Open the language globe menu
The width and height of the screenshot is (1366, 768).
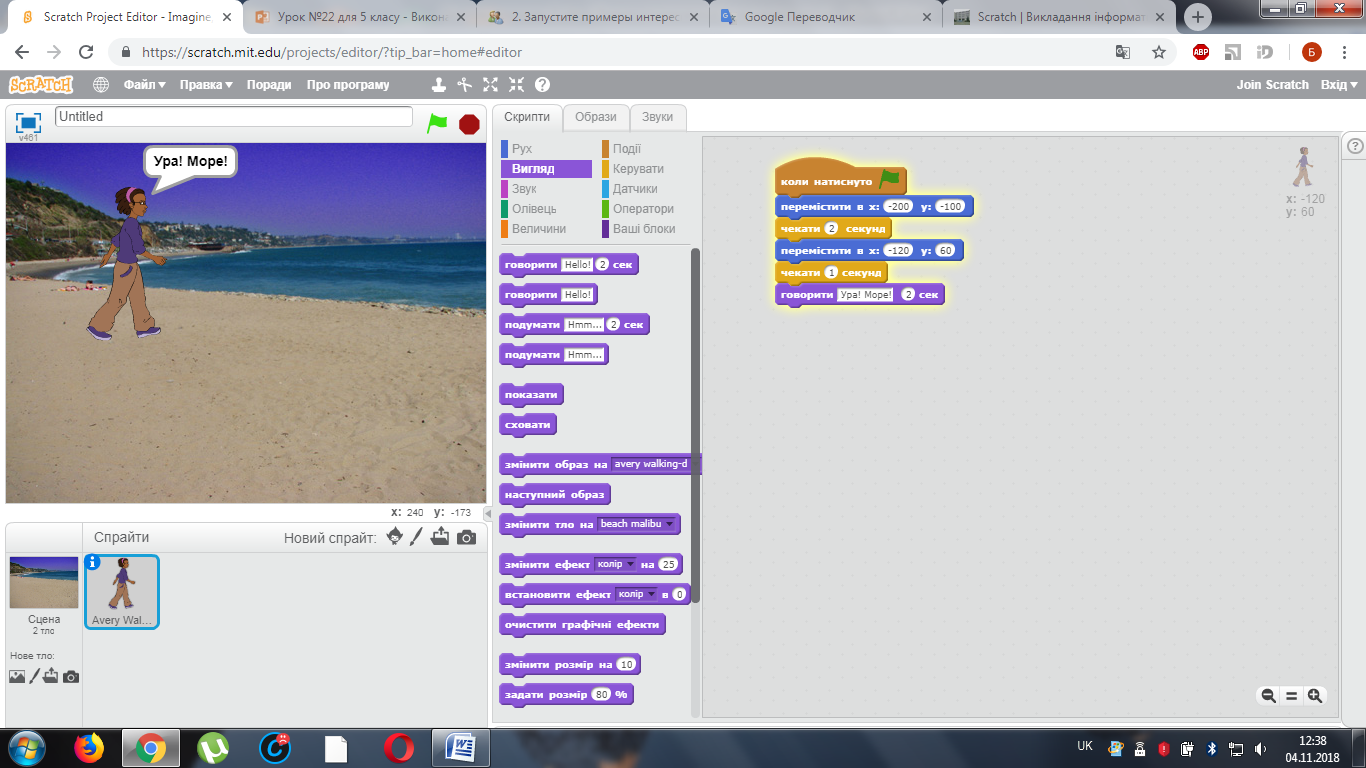tap(101, 85)
